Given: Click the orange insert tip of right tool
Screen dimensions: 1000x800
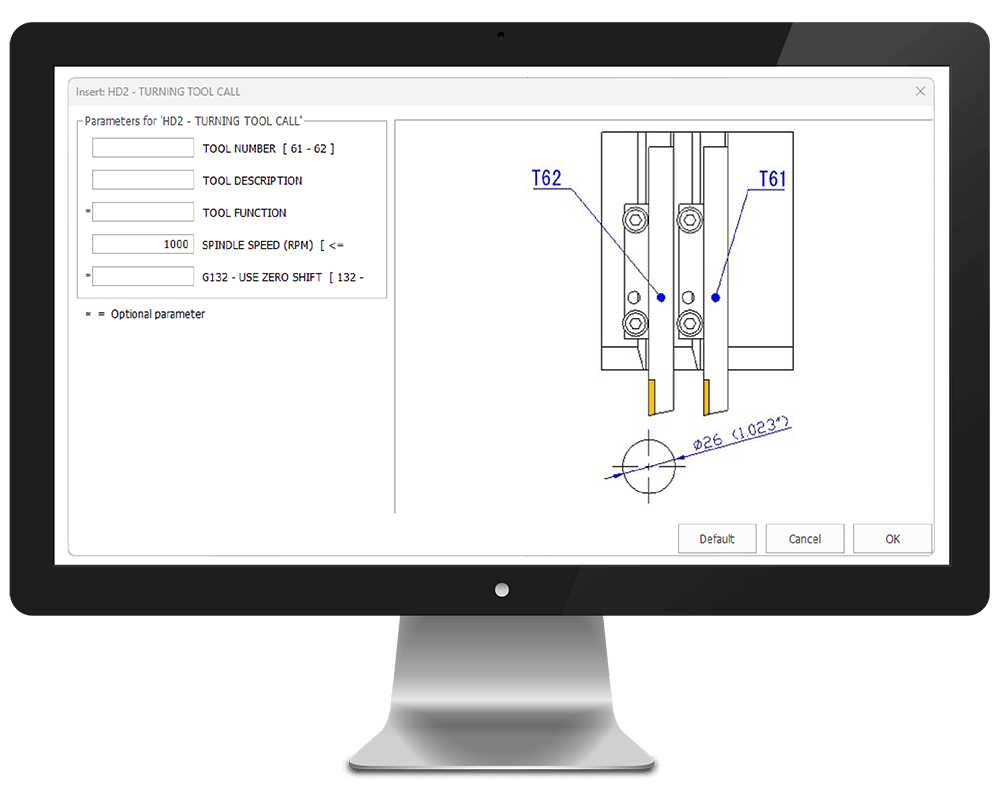Looking at the screenshot, I should click(707, 398).
